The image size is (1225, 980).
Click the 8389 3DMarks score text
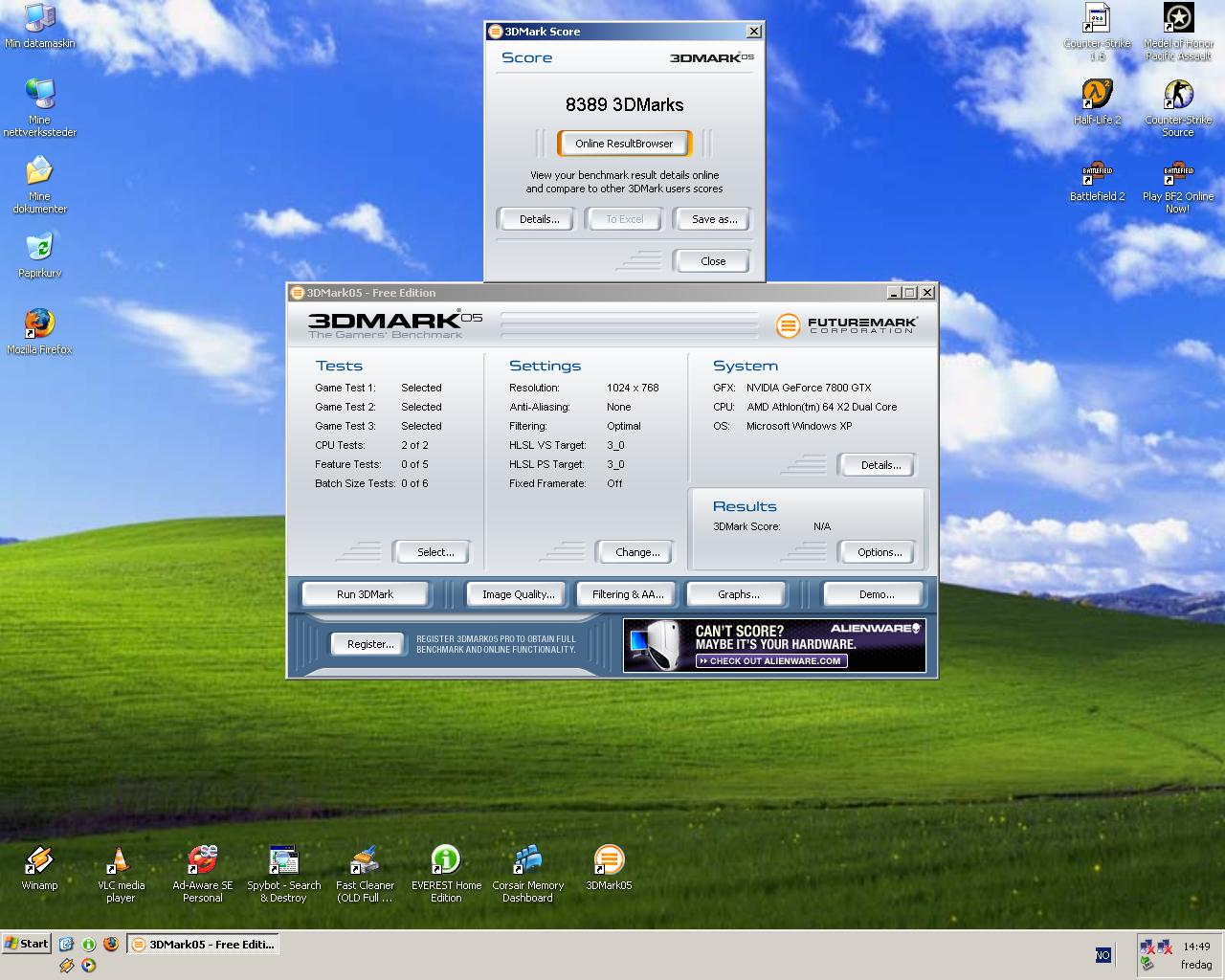(x=624, y=104)
